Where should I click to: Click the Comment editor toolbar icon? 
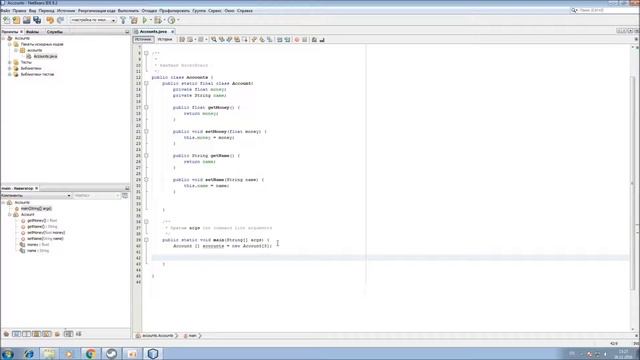[314, 40]
